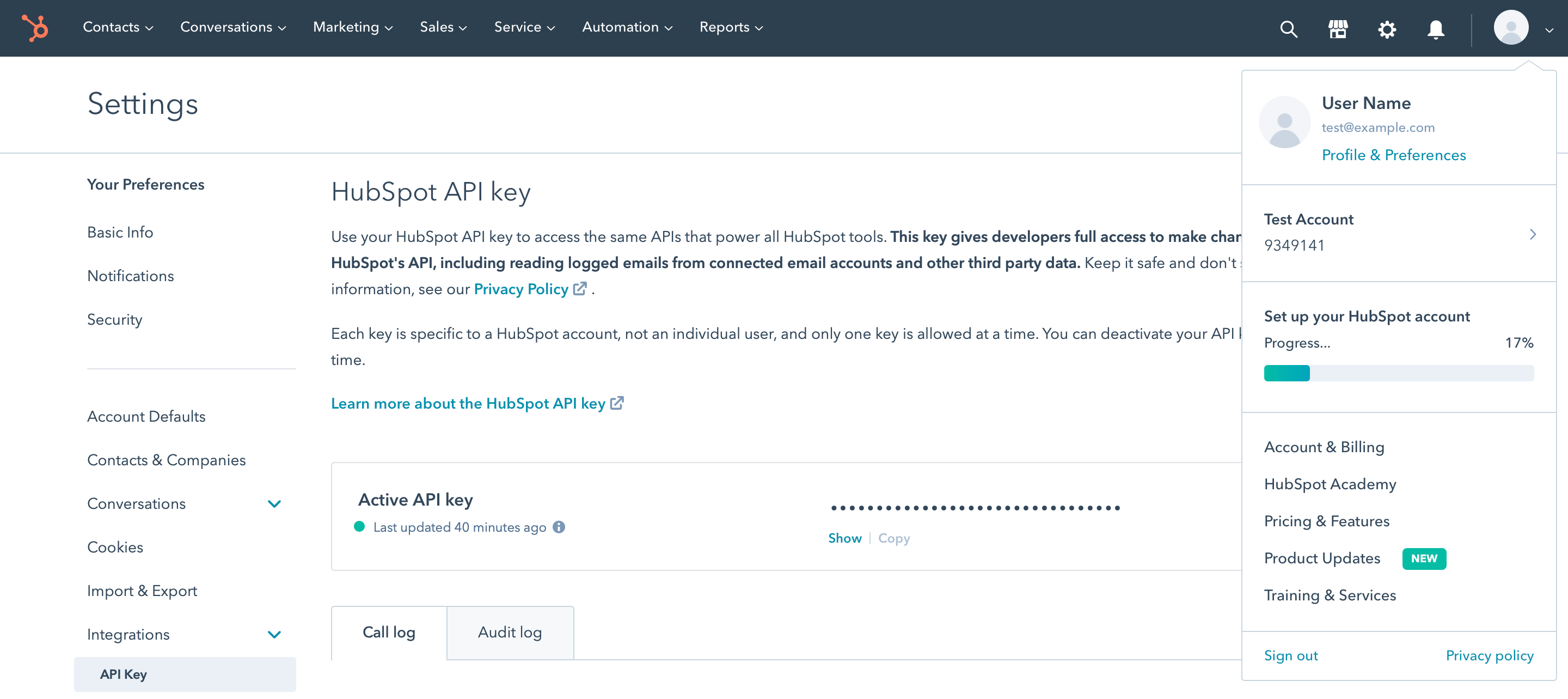Click the user avatar in top bar
Screen dimensions: 1568x699
(1511, 28)
